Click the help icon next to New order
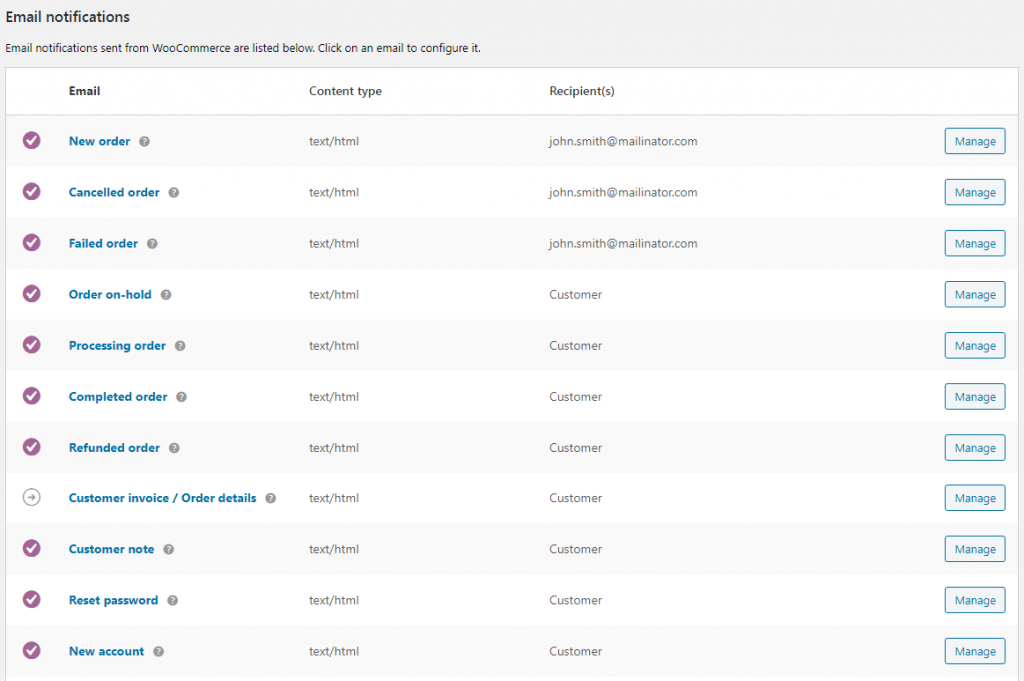1024x681 pixels. coord(144,141)
